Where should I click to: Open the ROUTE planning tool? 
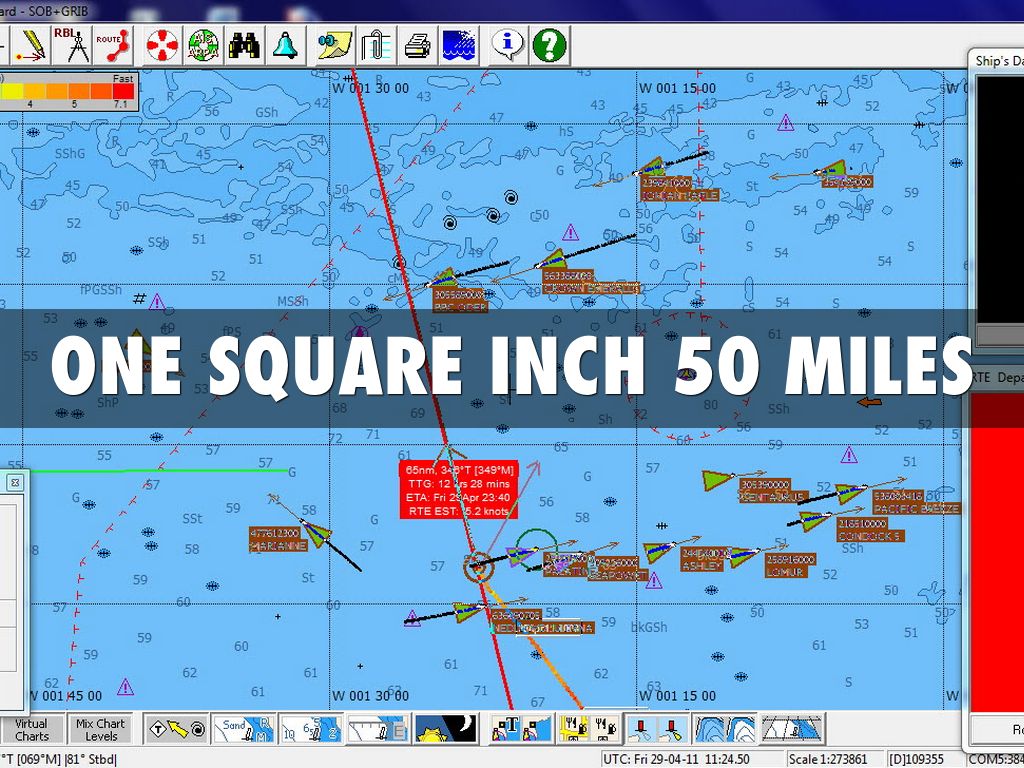click(x=112, y=45)
